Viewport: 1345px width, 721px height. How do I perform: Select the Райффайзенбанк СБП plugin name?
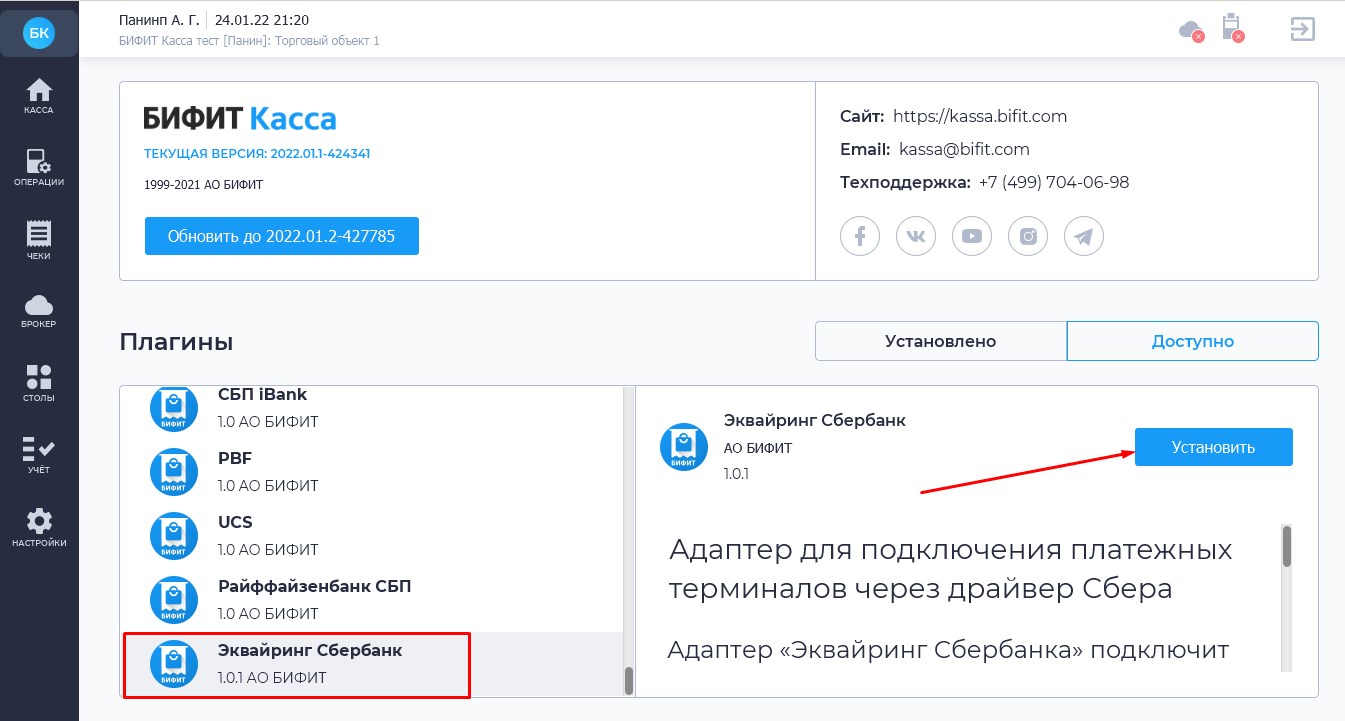pos(315,586)
